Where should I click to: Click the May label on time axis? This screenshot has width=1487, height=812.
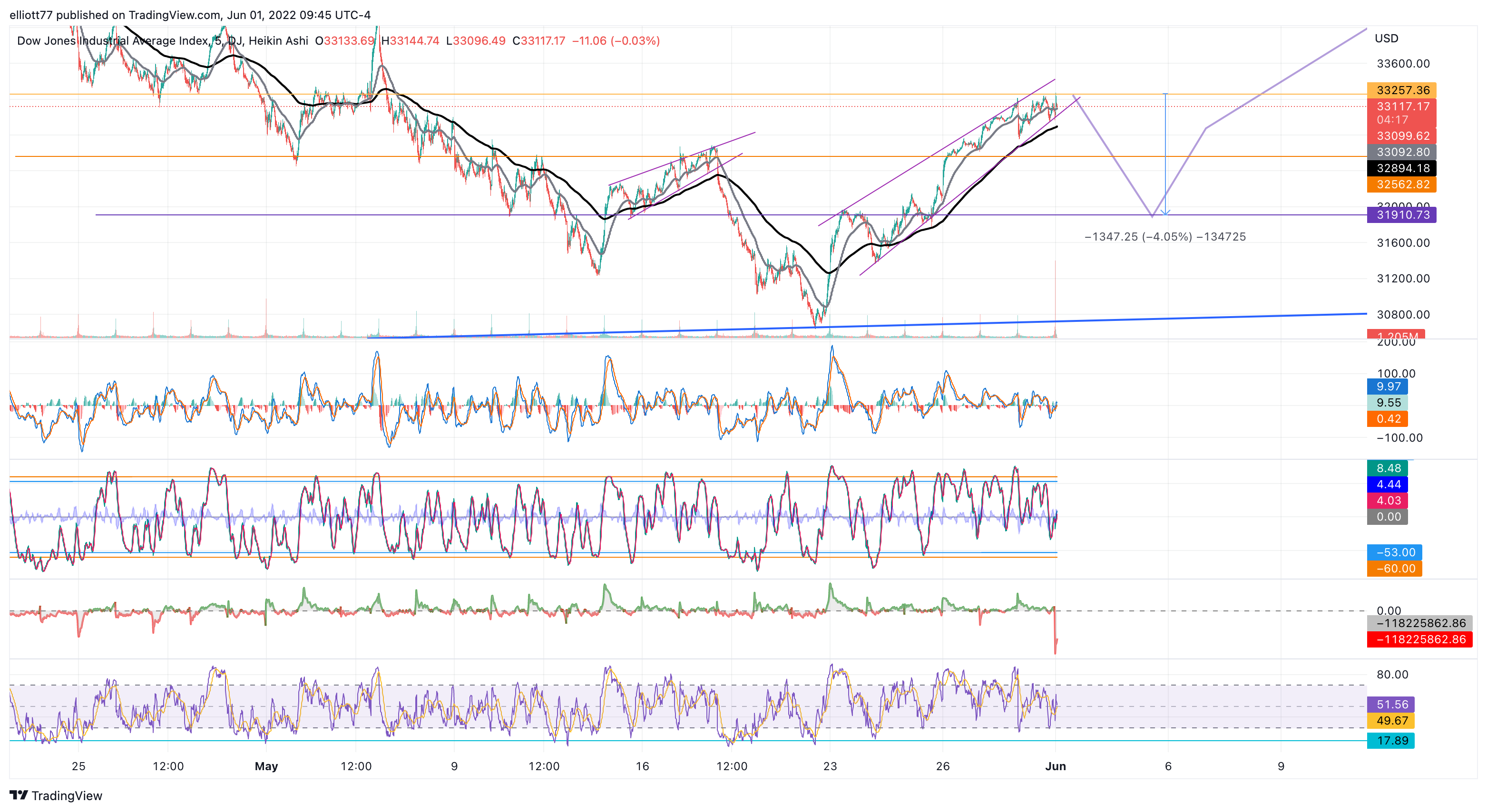coord(266,766)
